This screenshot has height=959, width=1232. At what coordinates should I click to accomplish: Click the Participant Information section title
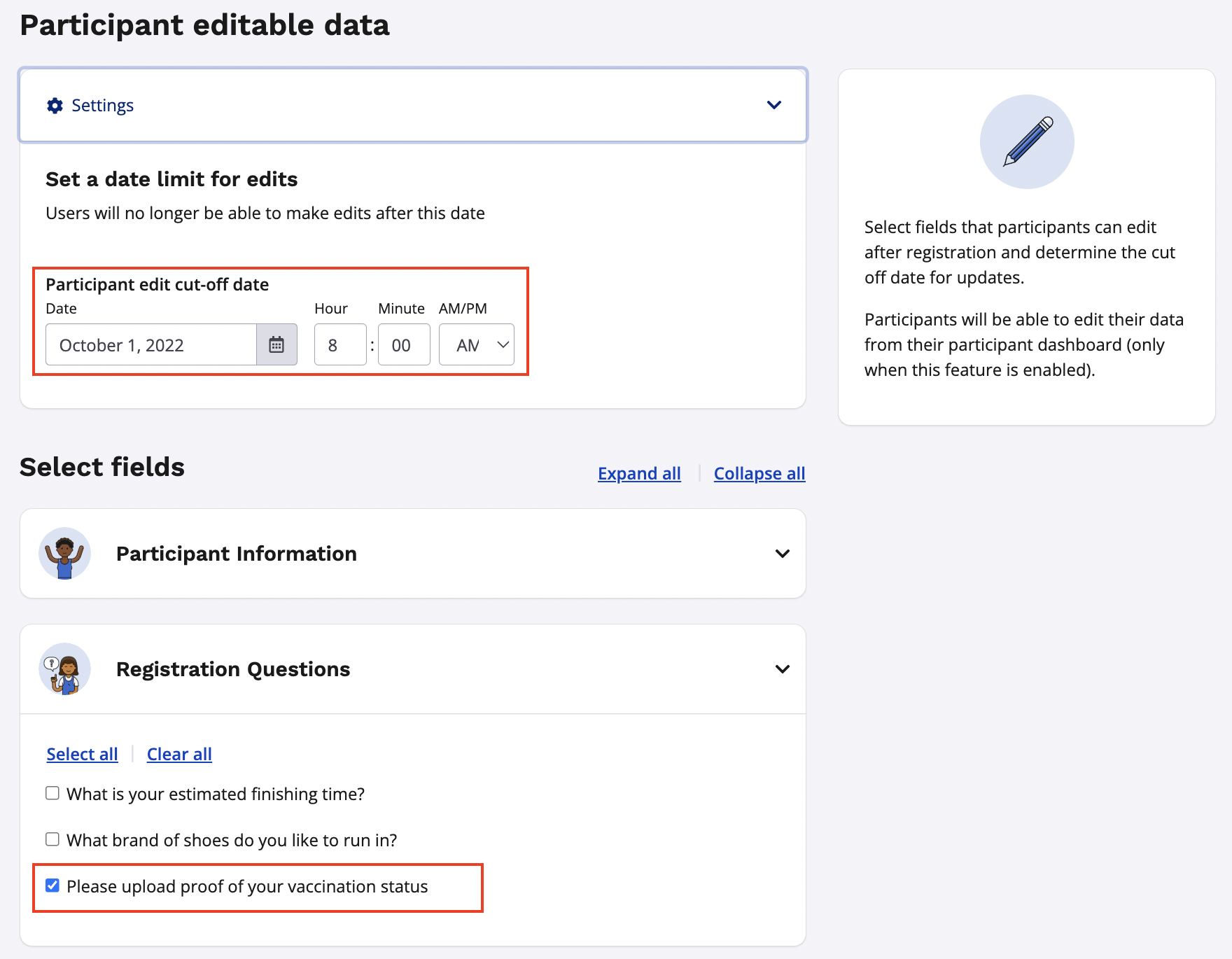pos(236,554)
